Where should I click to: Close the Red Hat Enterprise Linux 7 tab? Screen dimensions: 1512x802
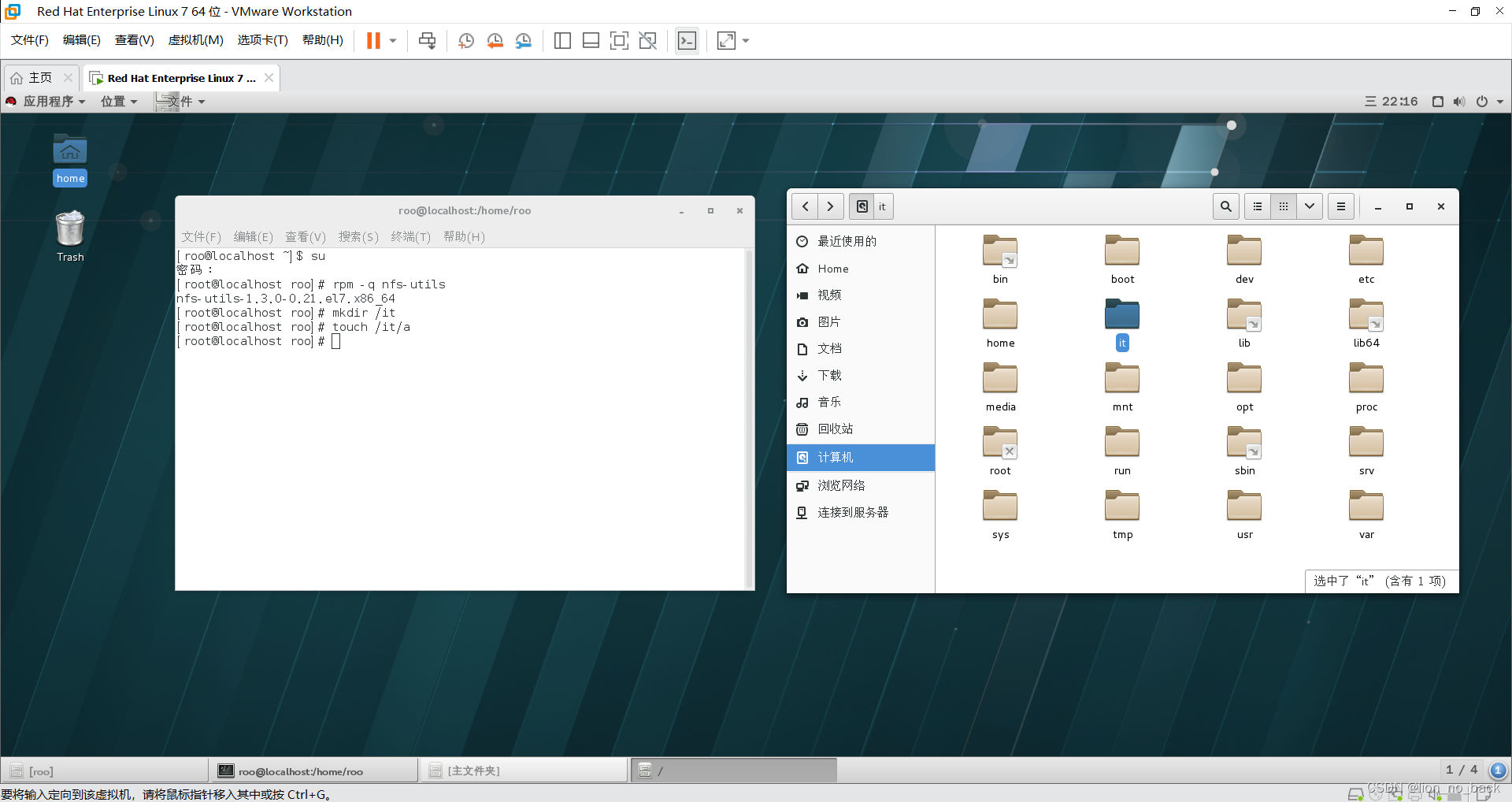[269, 77]
